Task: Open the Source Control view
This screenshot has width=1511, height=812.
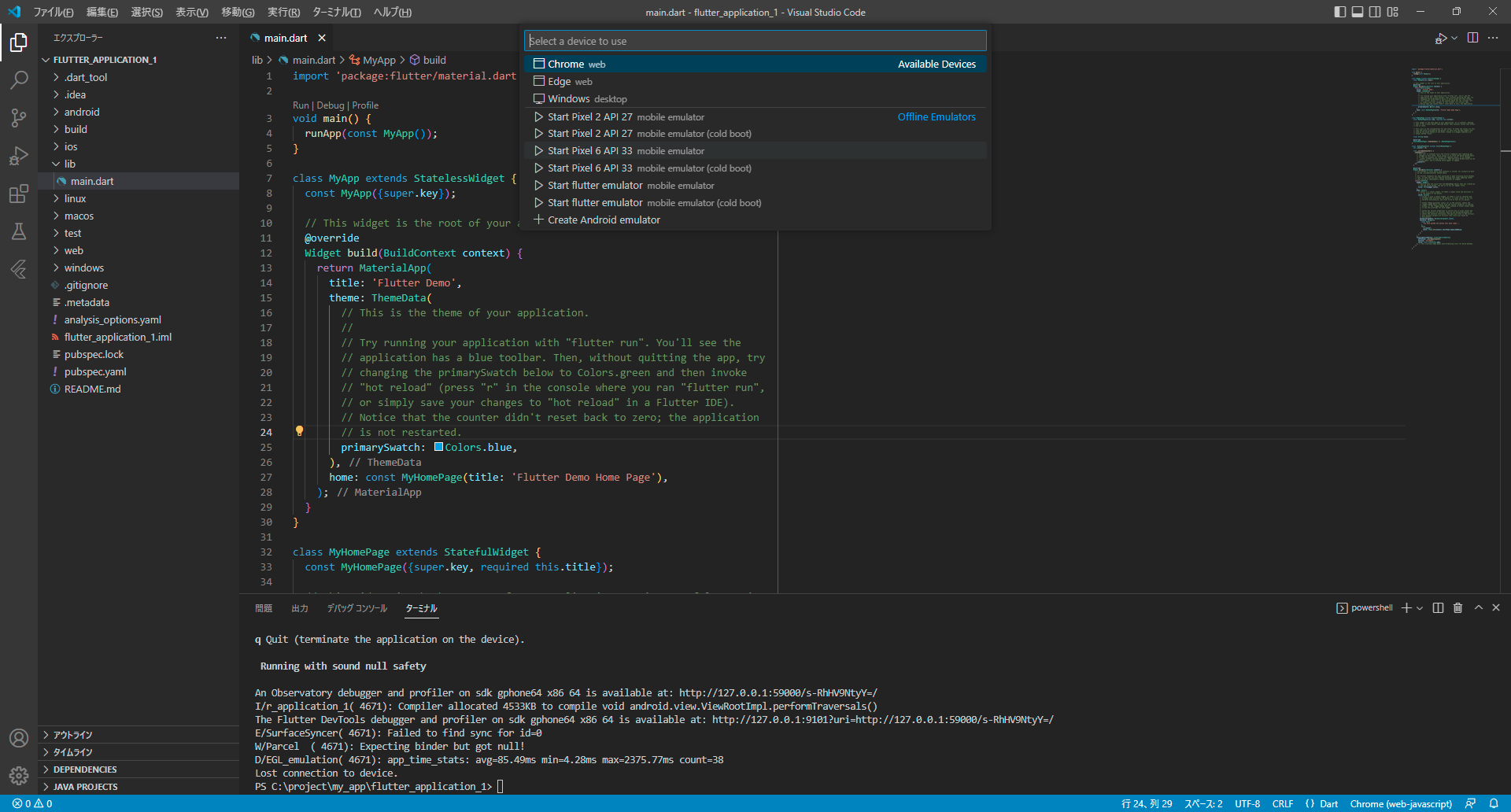Action: [19, 118]
